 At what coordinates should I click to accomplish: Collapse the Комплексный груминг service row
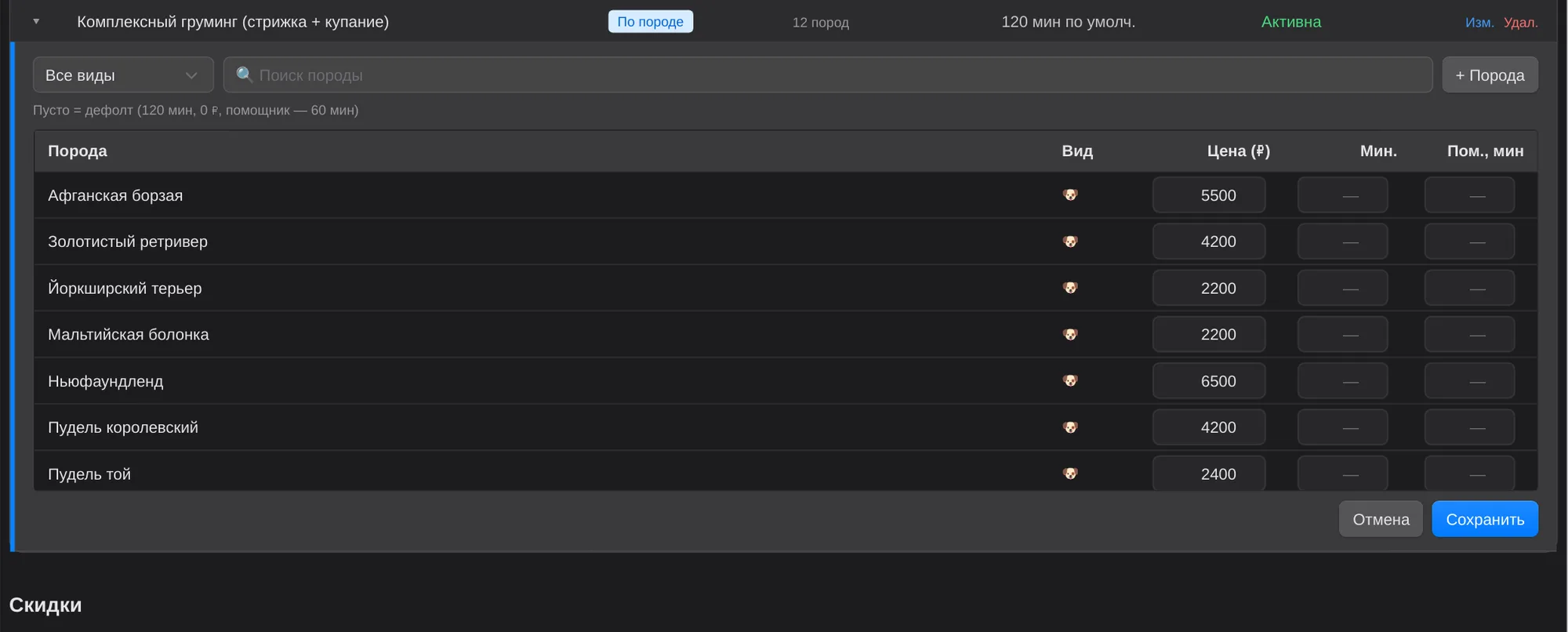click(x=36, y=22)
